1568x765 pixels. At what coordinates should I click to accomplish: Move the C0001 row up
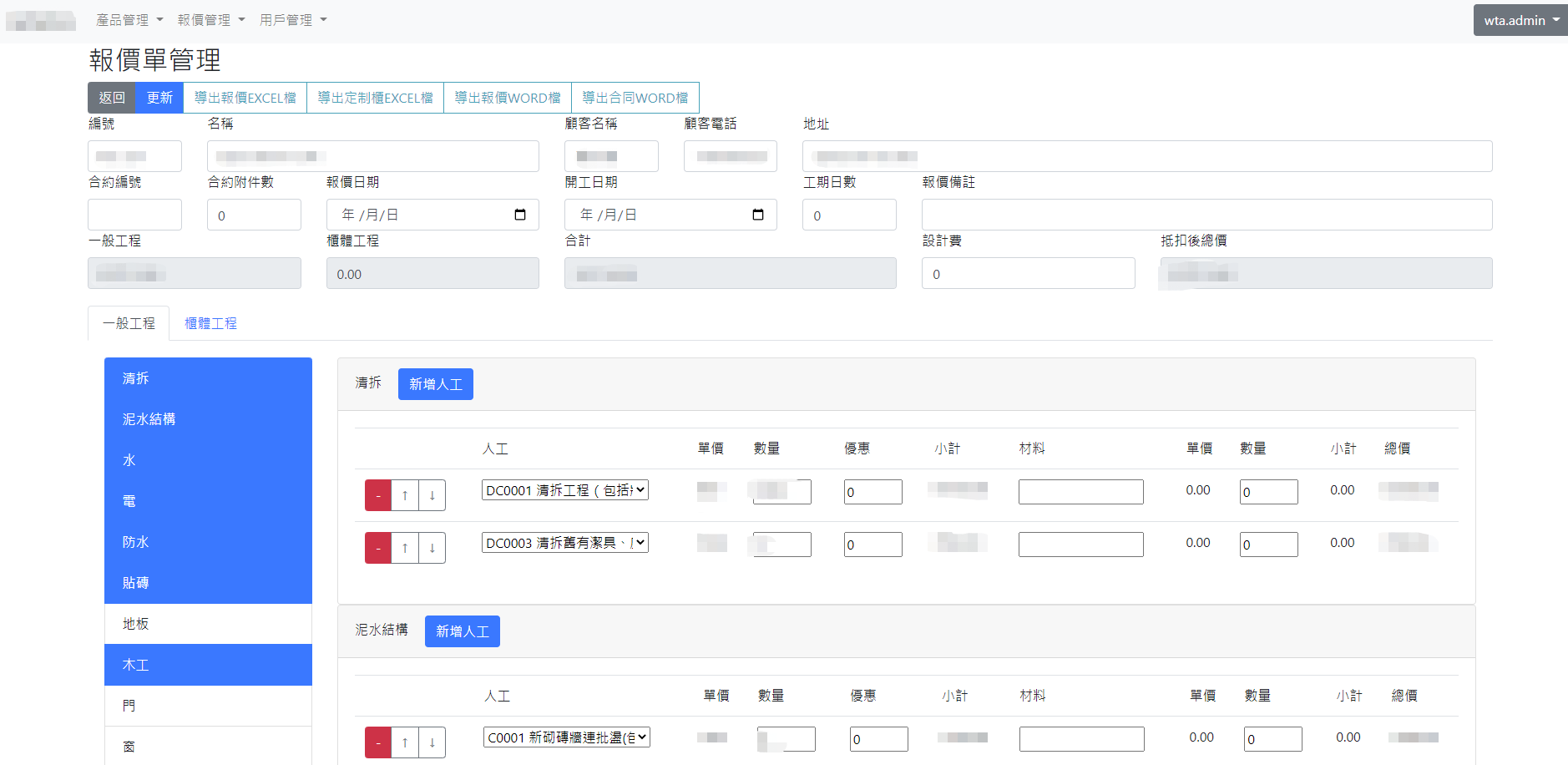pyautogui.click(x=405, y=742)
